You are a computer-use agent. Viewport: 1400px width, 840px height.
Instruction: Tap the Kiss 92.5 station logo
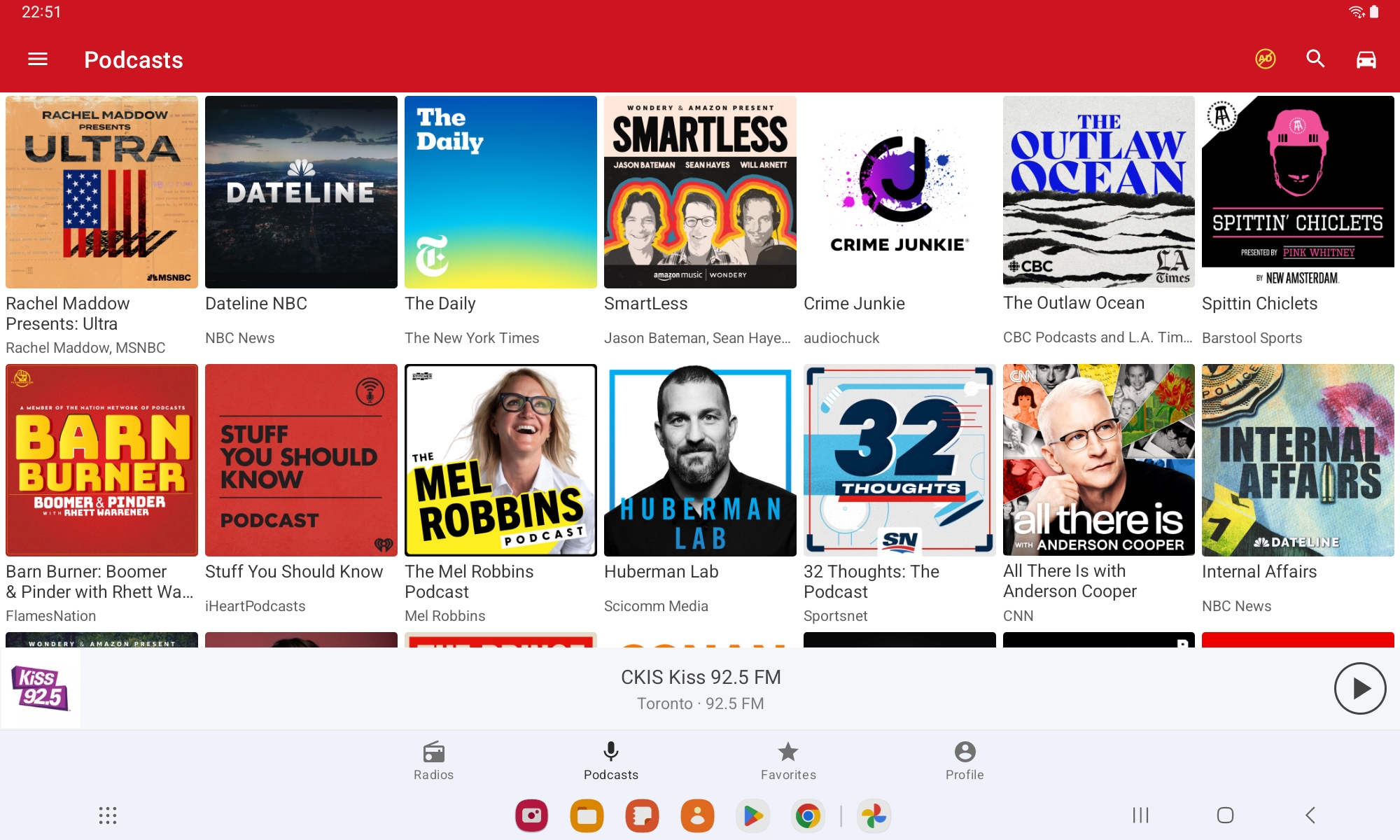coord(41,689)
